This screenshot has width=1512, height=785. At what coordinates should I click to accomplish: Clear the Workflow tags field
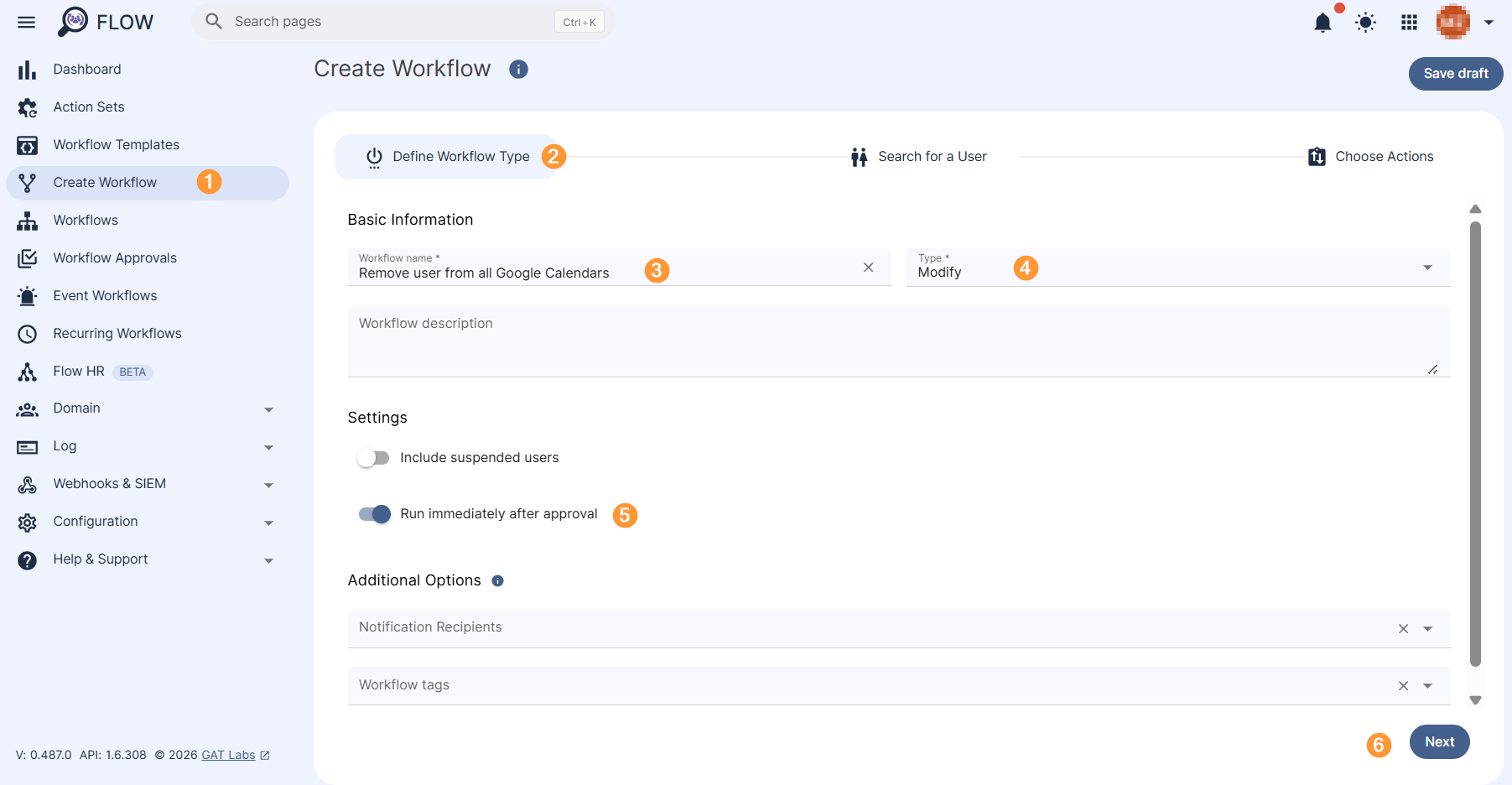(x=1403, y=686)
